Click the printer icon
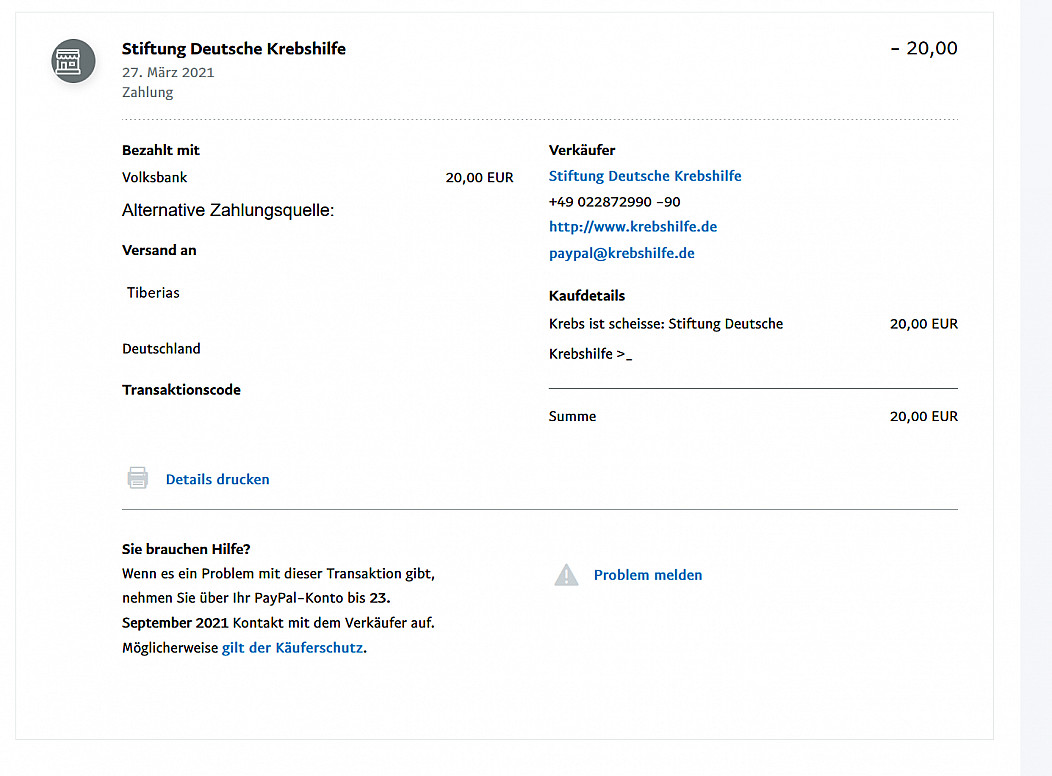The height and width of the screenshot is (776, 1052). click(138, 478)
